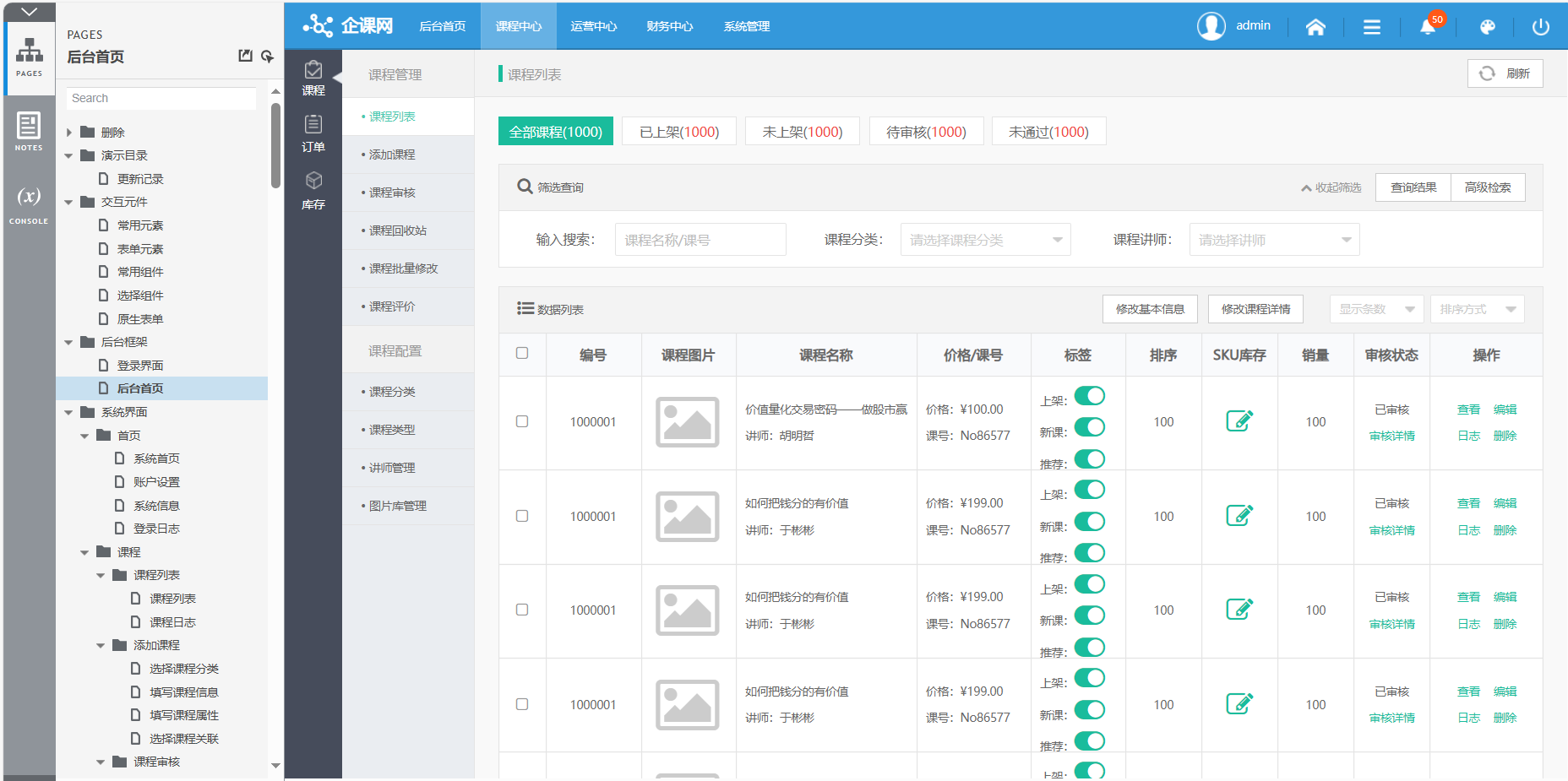
Task: Switch to 运营中心 top nav
Action: [594, 26]
